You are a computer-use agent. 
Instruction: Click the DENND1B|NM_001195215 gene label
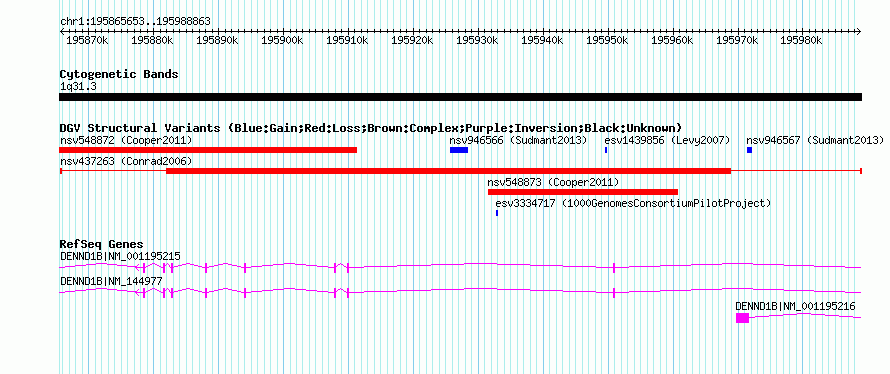tap(120, 257)
